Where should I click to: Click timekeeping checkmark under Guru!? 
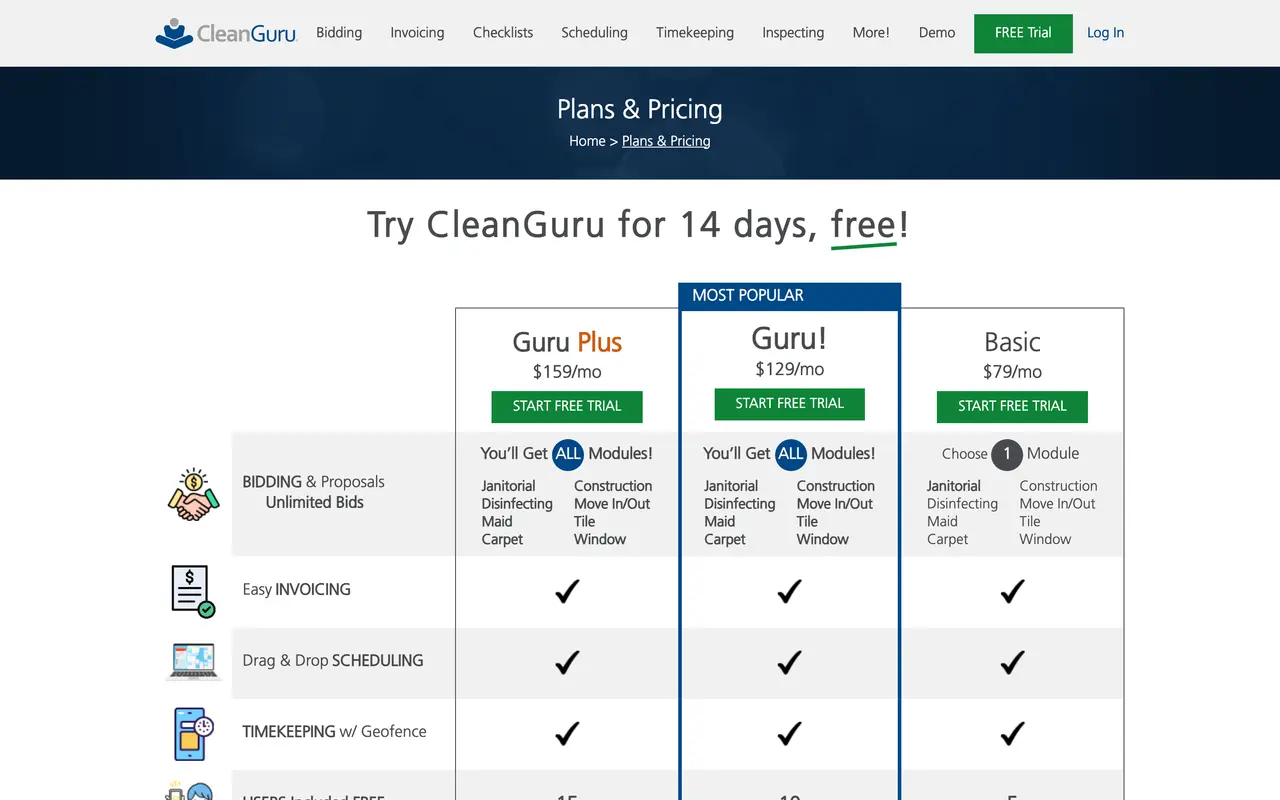coord(790,733)
